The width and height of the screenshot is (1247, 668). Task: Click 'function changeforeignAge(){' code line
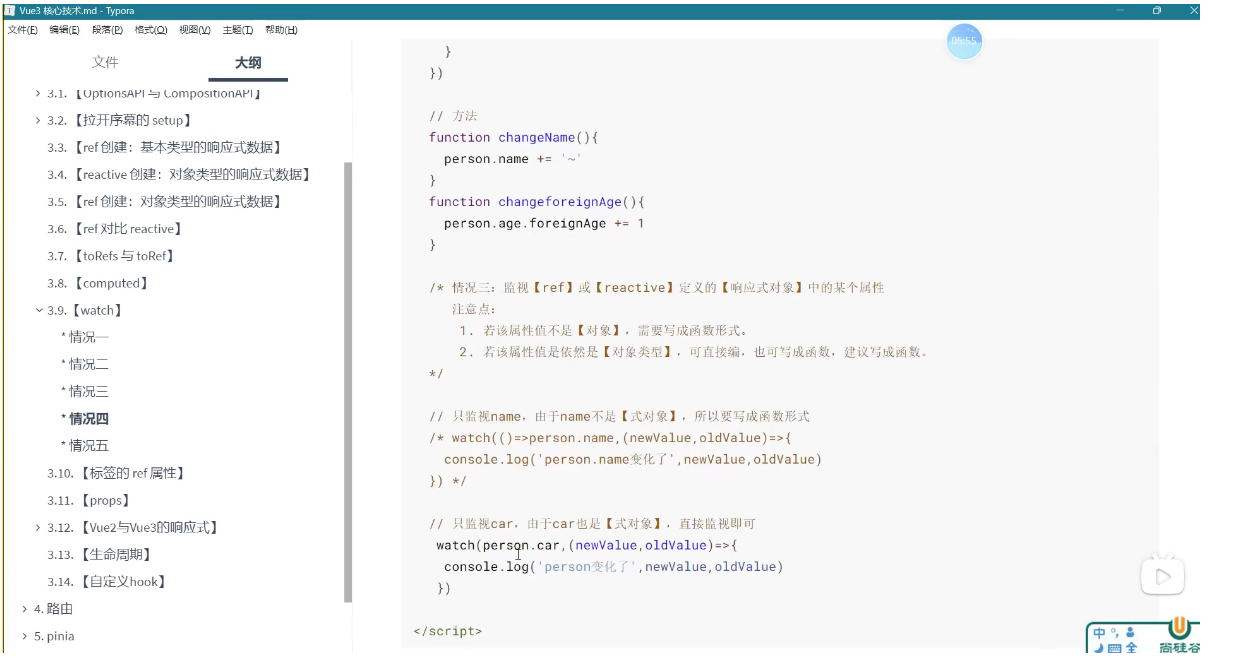pyautogui.click(x=537, y=201)
